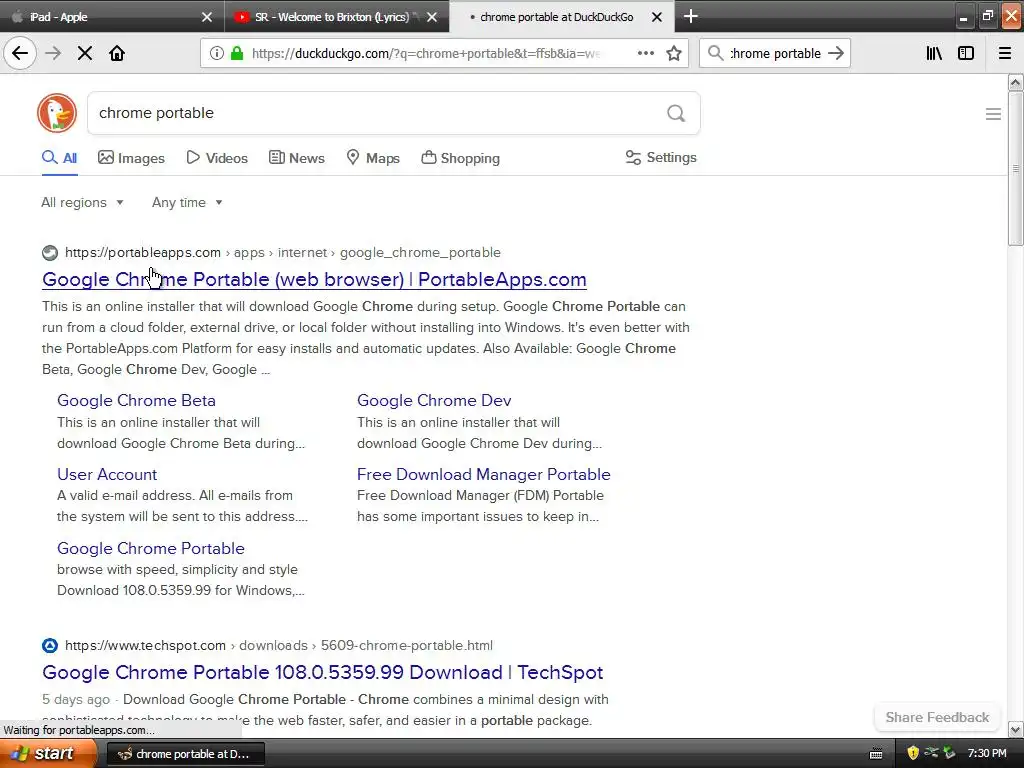Click the security shield tray icon
The width and height of the screenshot is (1024, 768).
(x=913, y=753)
